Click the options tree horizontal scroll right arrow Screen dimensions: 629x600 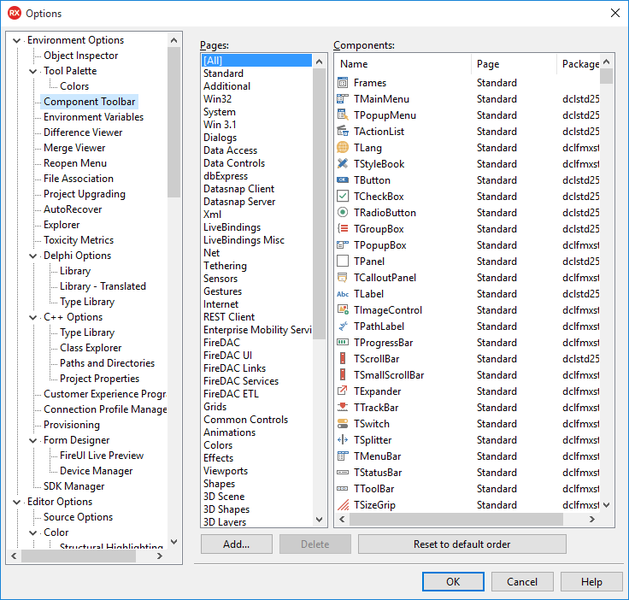coord(160,556)
